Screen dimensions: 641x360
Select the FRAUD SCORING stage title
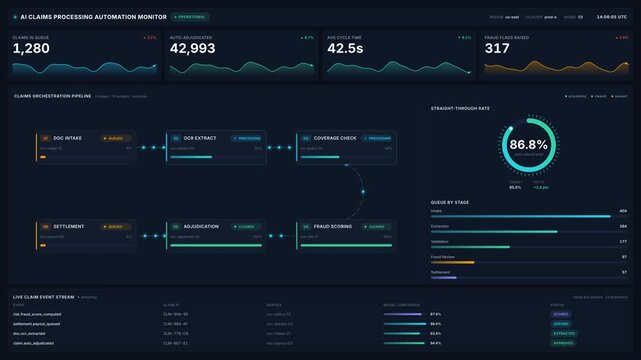[x=333, y=226]
